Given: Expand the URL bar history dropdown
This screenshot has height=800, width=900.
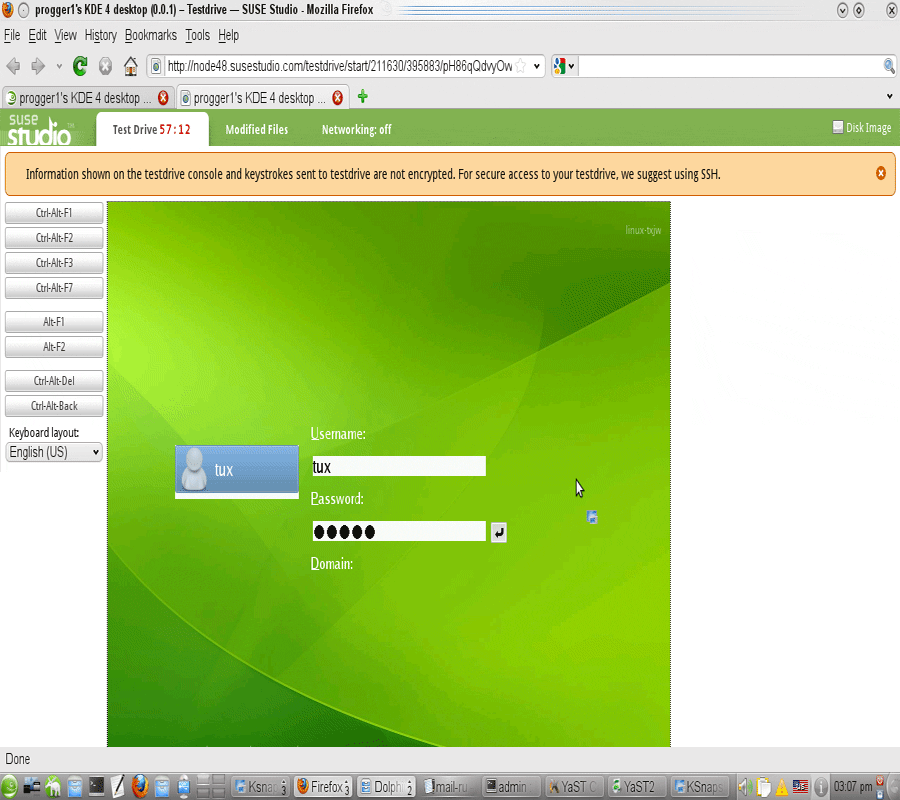Looking at the screenshot, I should pos(537,66).
